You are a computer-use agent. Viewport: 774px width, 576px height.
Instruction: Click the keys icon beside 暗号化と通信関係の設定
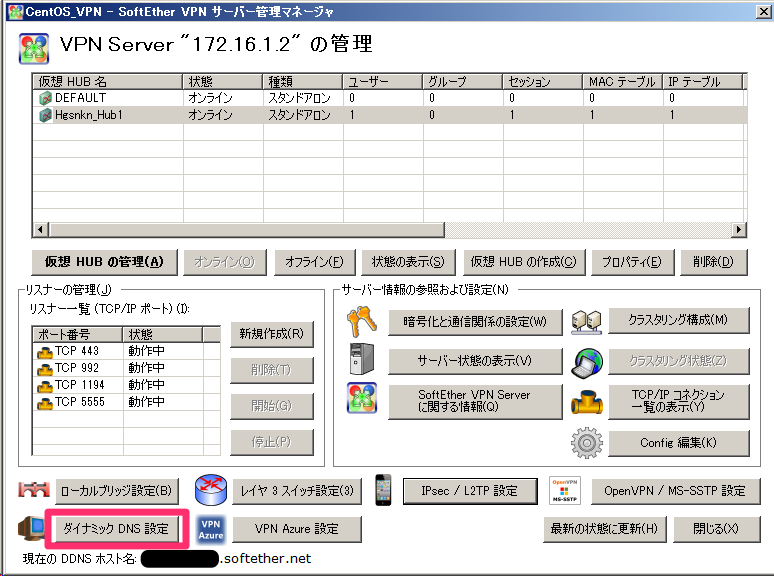click(361, 321)
